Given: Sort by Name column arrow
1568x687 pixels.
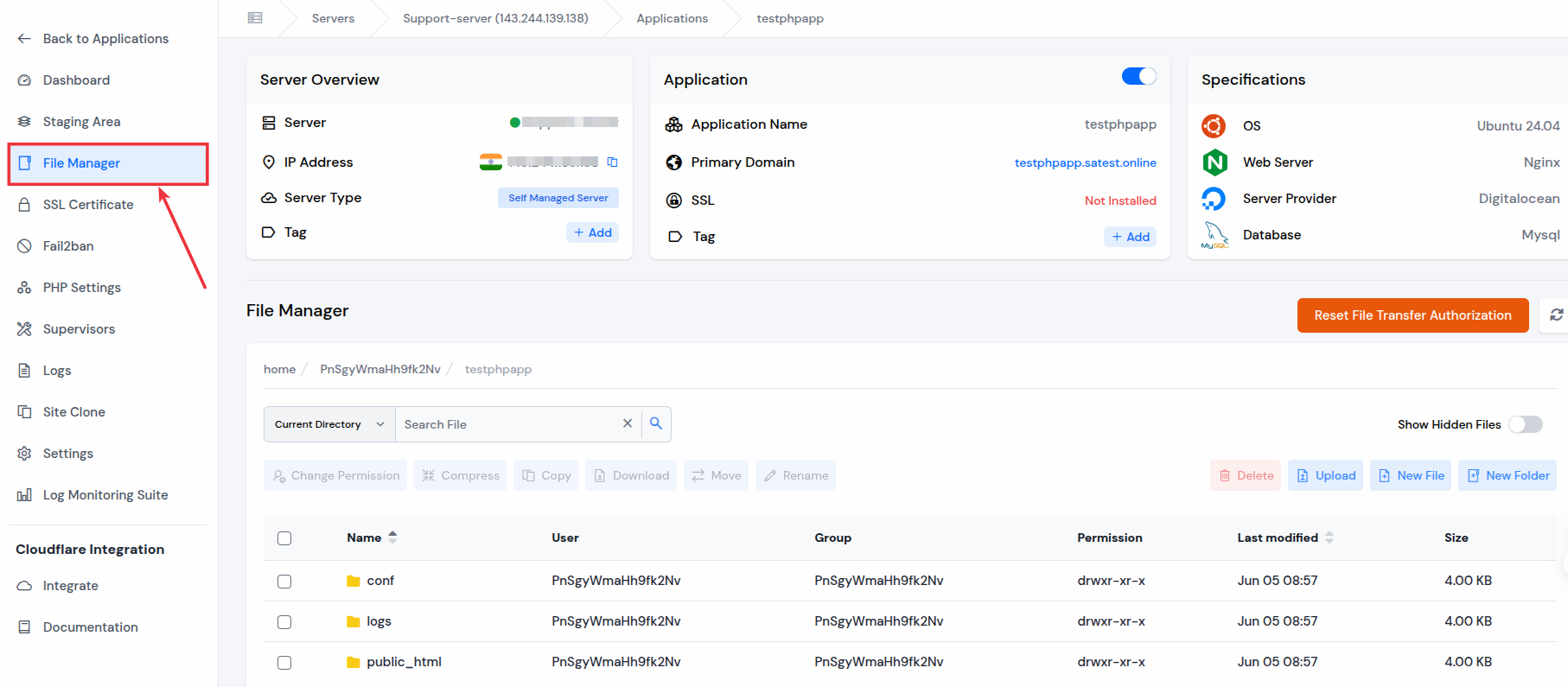Looking at the screenshot, I should [392, 538].
